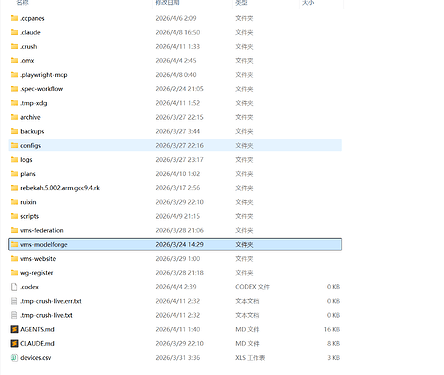444x375 pixels.
Task: Click the 16 KB size cell
Action: 332,330
